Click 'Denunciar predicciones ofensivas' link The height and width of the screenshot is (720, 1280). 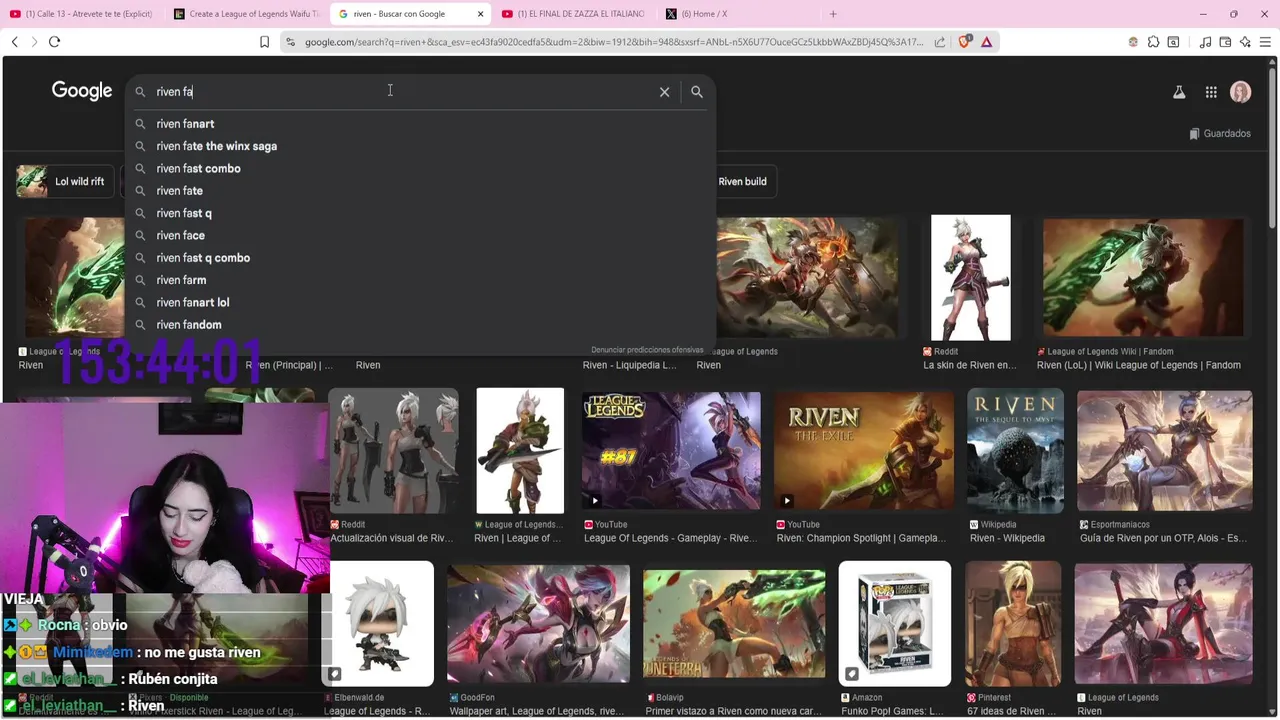coord(647,350)
